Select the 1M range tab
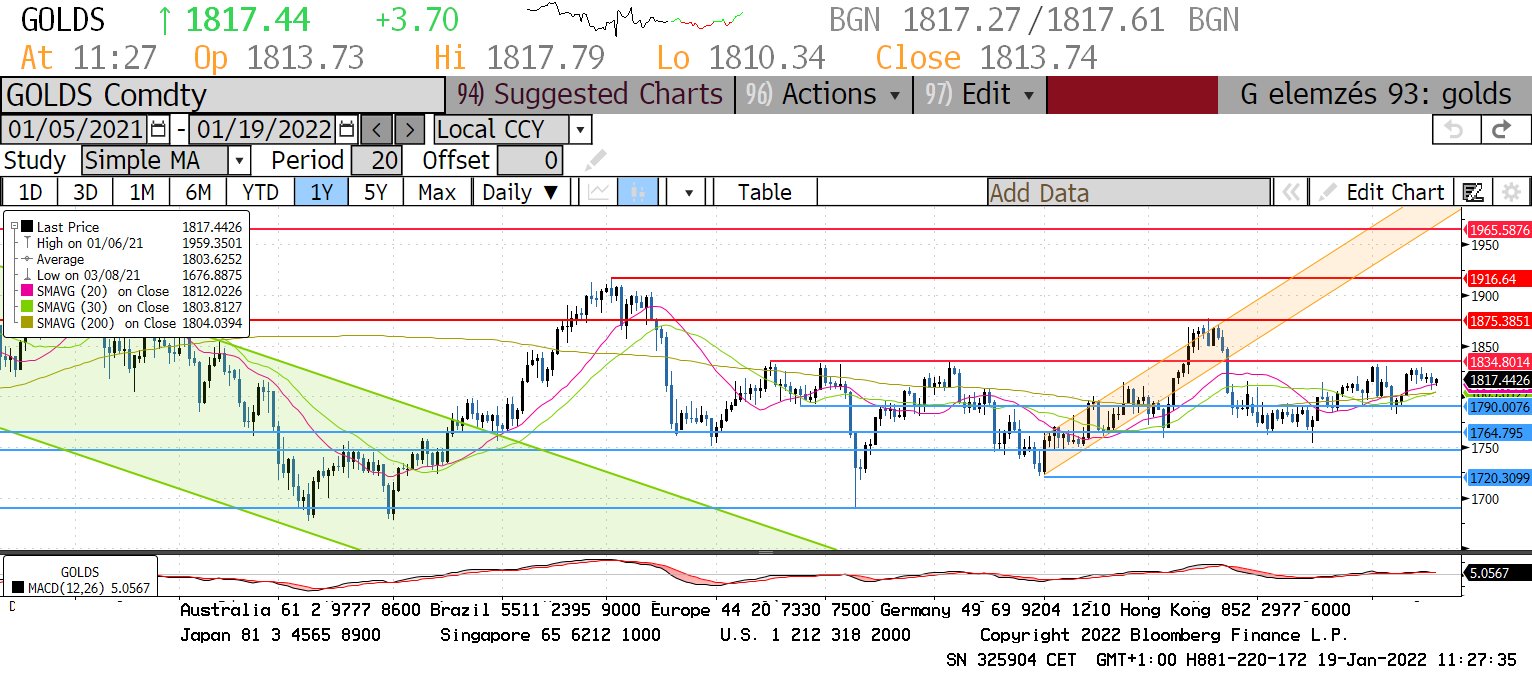 pos(142,192)
